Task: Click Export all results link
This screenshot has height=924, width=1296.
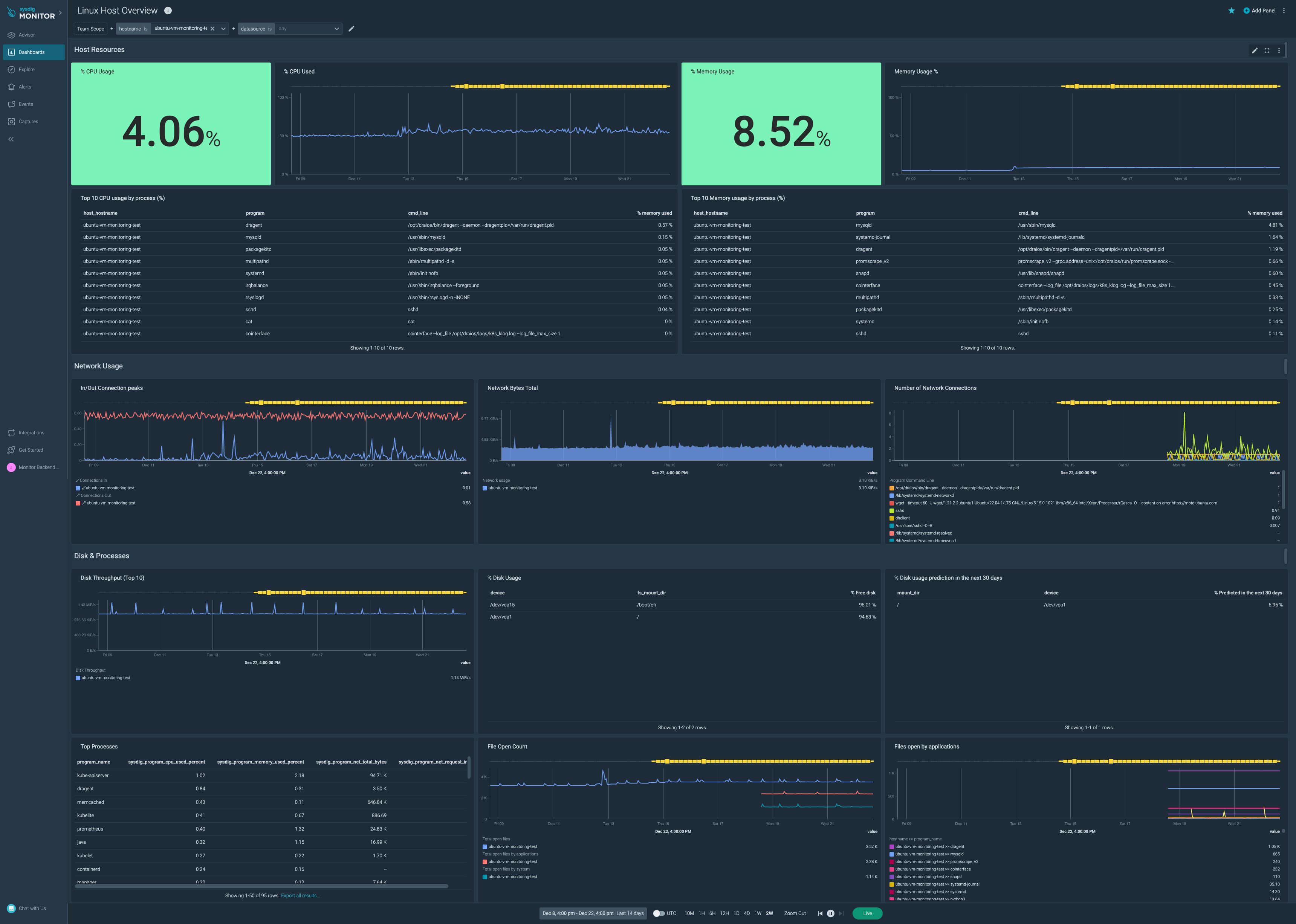Action: click(x=300, y=895)
